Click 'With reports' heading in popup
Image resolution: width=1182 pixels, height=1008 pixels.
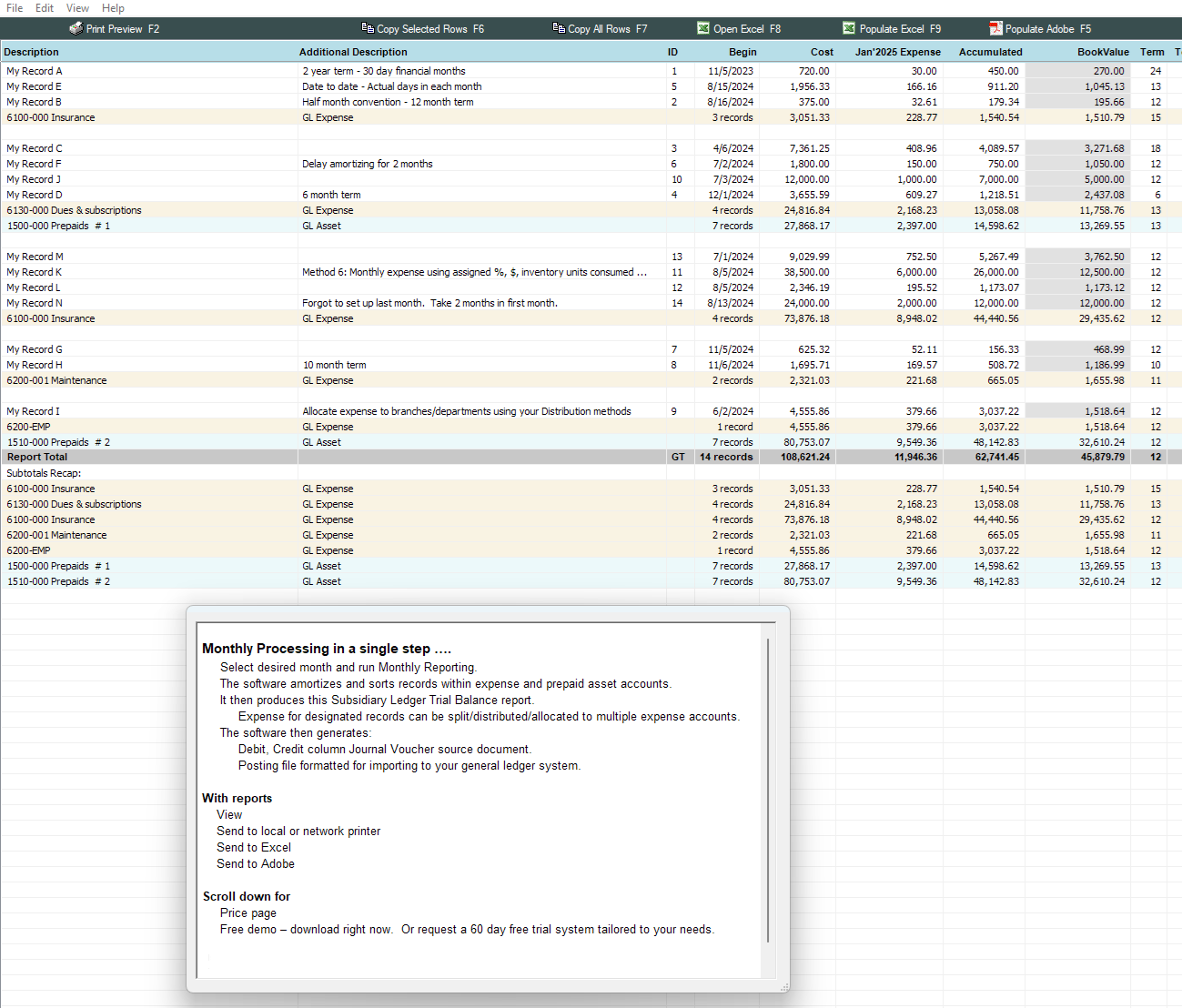[x=237, y=798]
